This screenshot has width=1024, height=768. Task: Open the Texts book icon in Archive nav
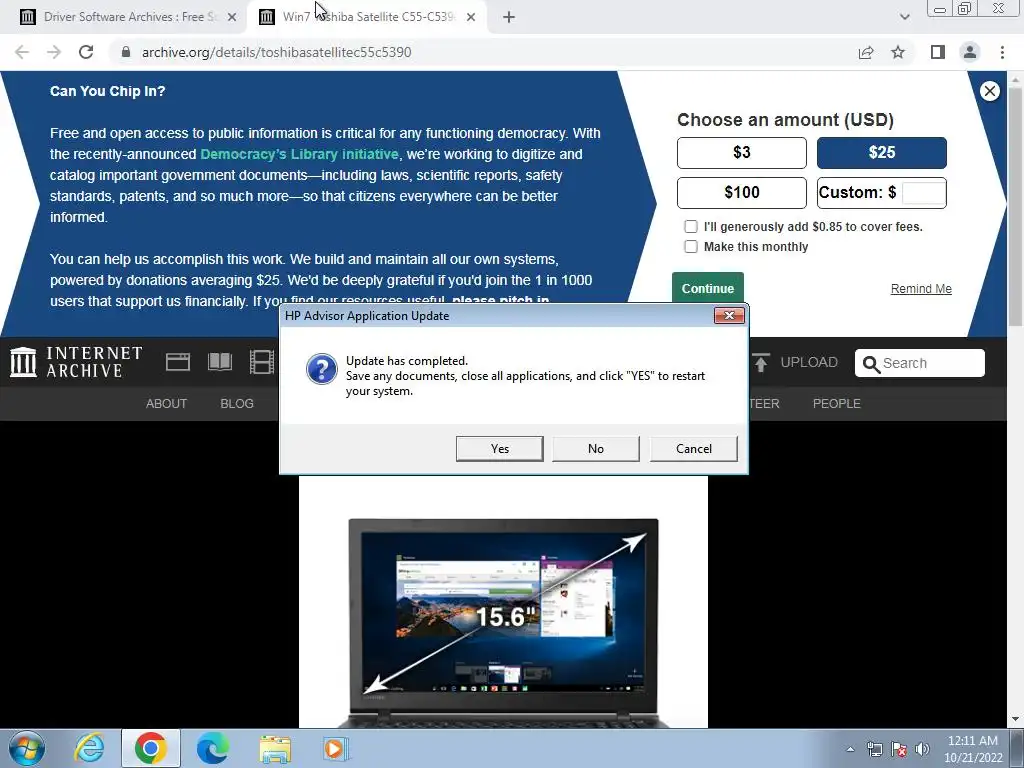tap(220, 362)
